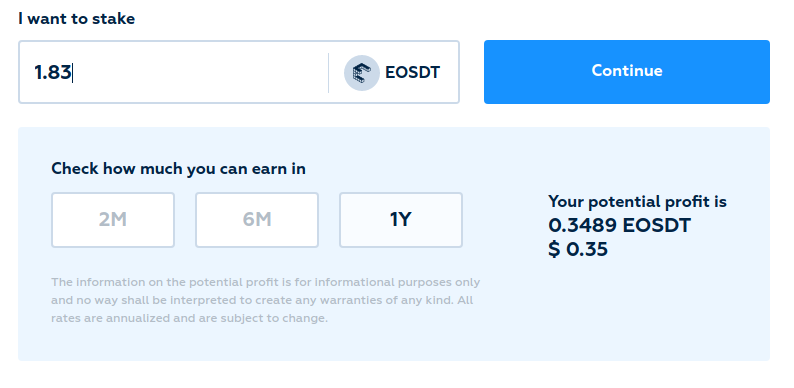Click the 'I want to stake' label
The width and height of the screenshot is (794, 388).
[76, 19]
